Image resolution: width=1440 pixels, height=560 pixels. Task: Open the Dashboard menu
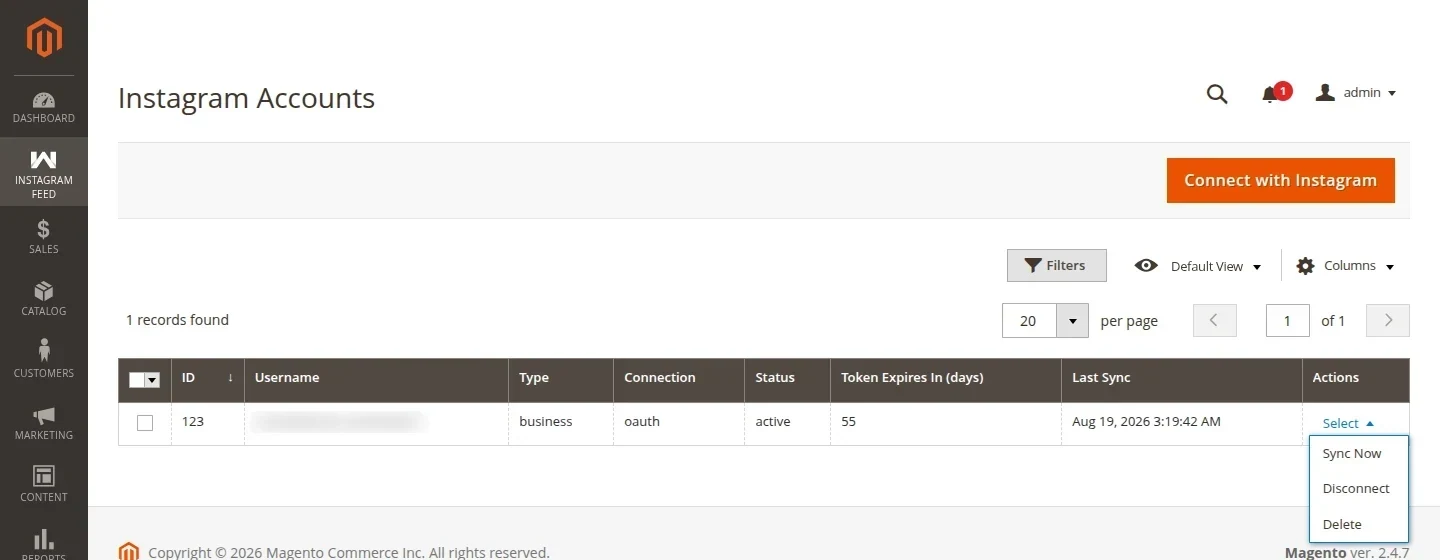[44, 107]
